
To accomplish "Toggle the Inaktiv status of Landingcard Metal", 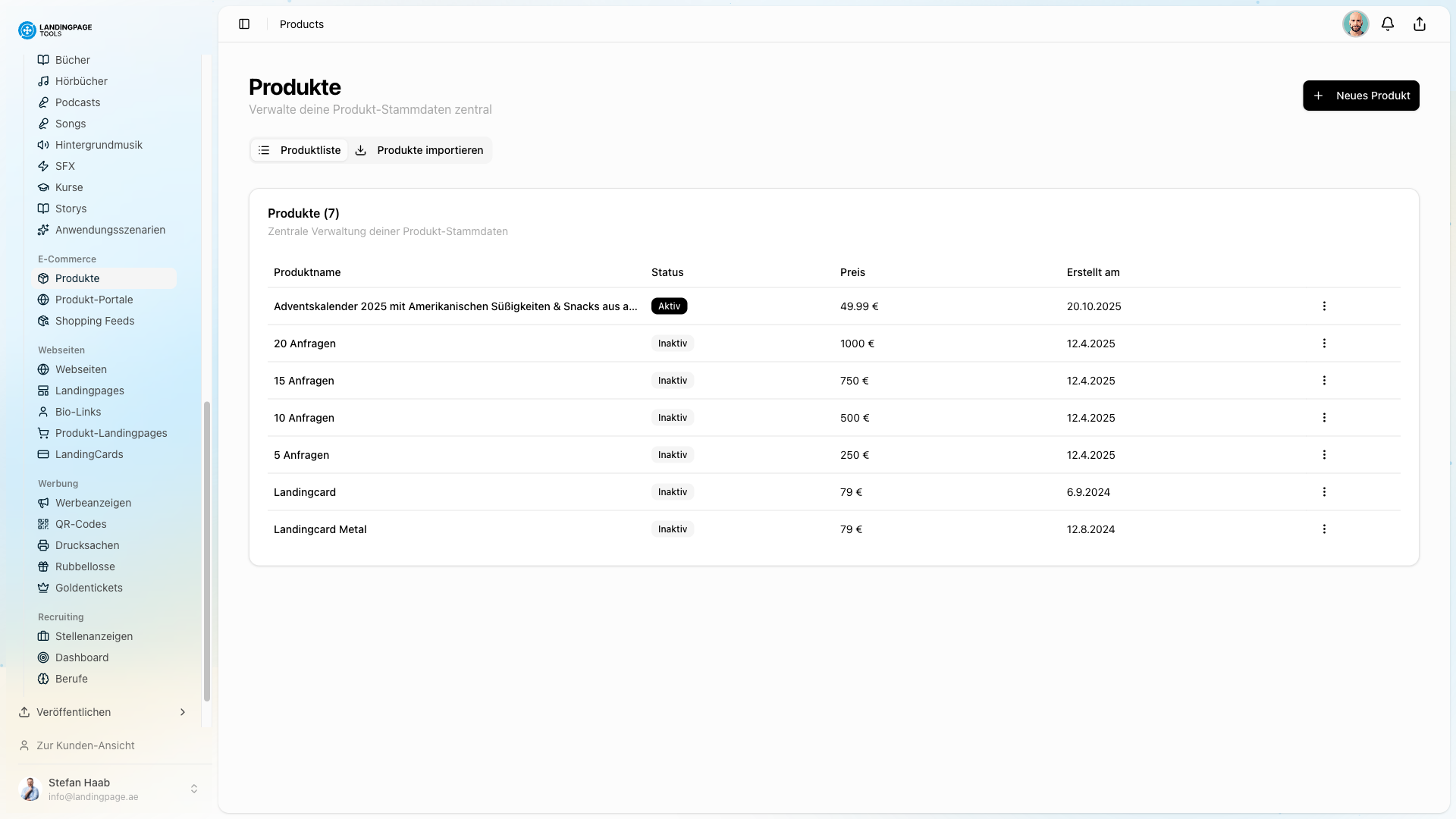I will (672, 529).
